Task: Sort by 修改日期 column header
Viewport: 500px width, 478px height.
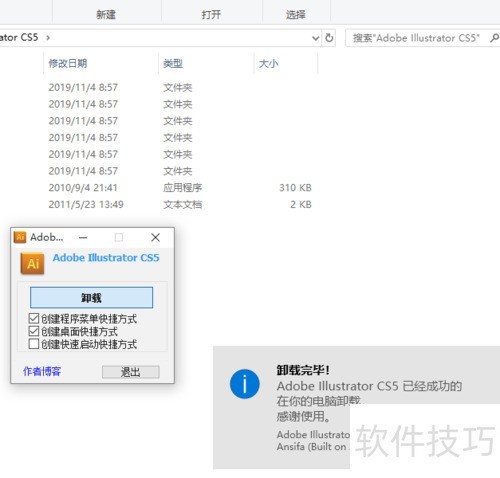Action: (x=68, y=63)
